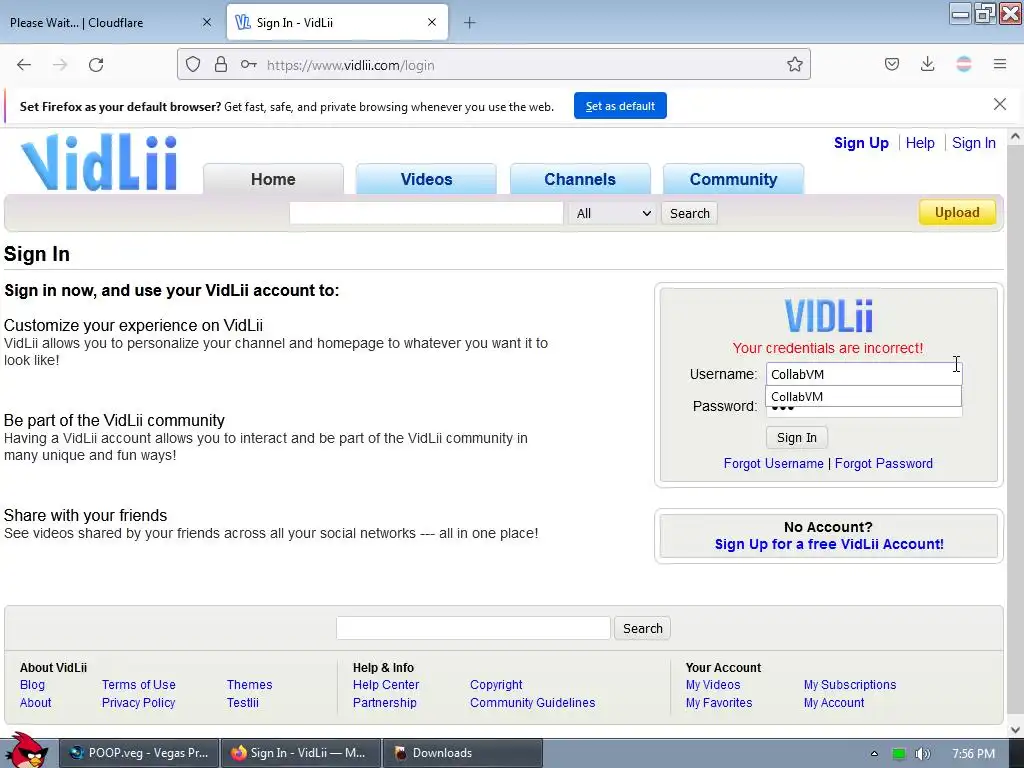1024x768 pixels.
Task: Expand the All search category dropdown
Action: [x=612, y=214]
